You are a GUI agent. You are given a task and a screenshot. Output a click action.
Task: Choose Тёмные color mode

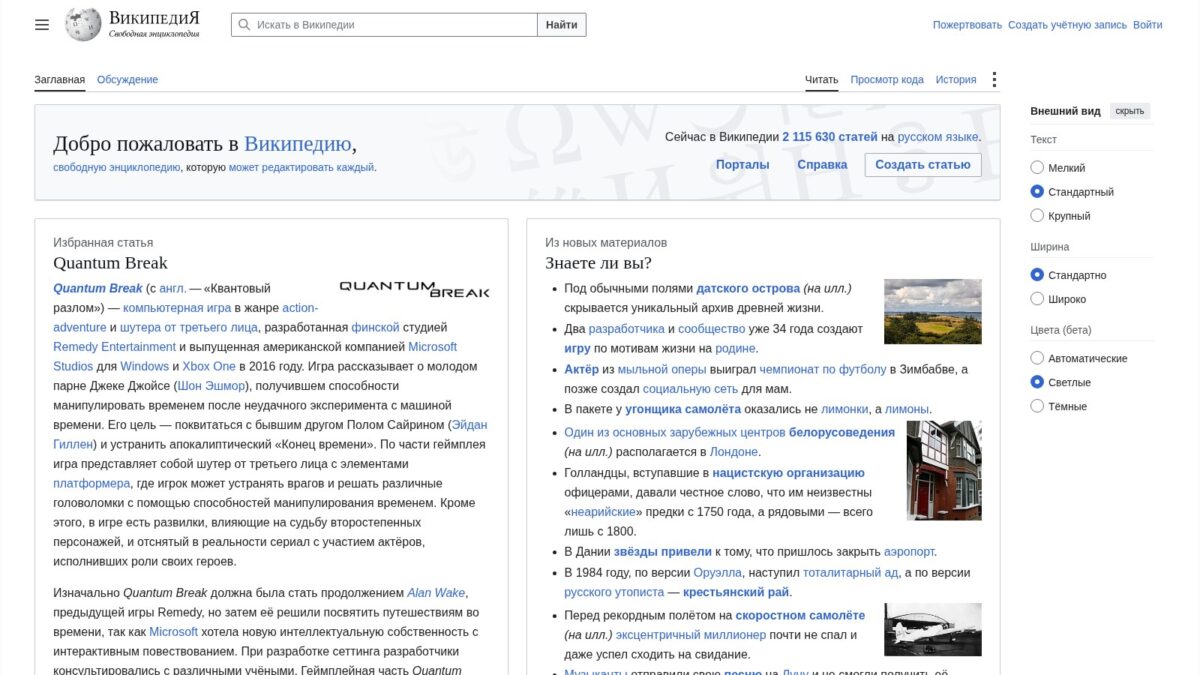[x=1037, y=406]
